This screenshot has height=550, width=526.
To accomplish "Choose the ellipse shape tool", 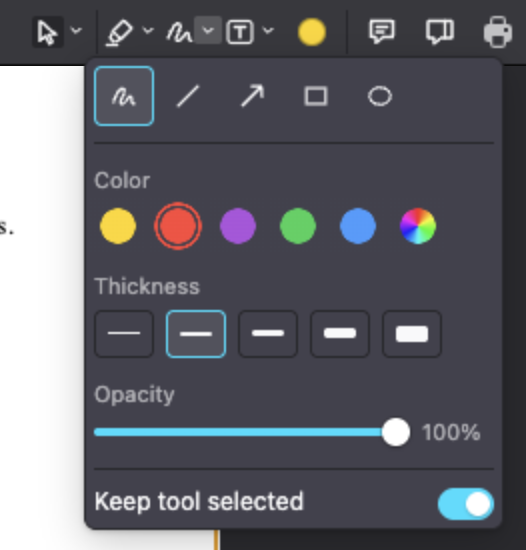I will point(380,96).
